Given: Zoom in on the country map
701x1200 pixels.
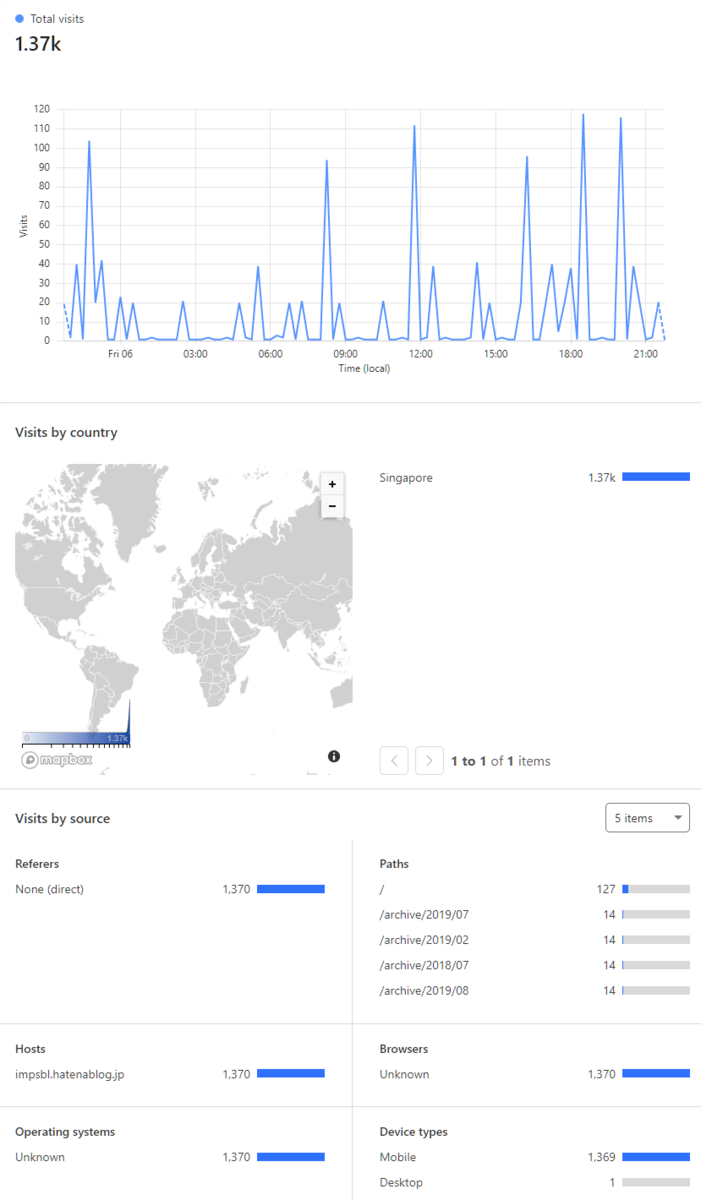Looking at the screenshot, I should point(332,484).
